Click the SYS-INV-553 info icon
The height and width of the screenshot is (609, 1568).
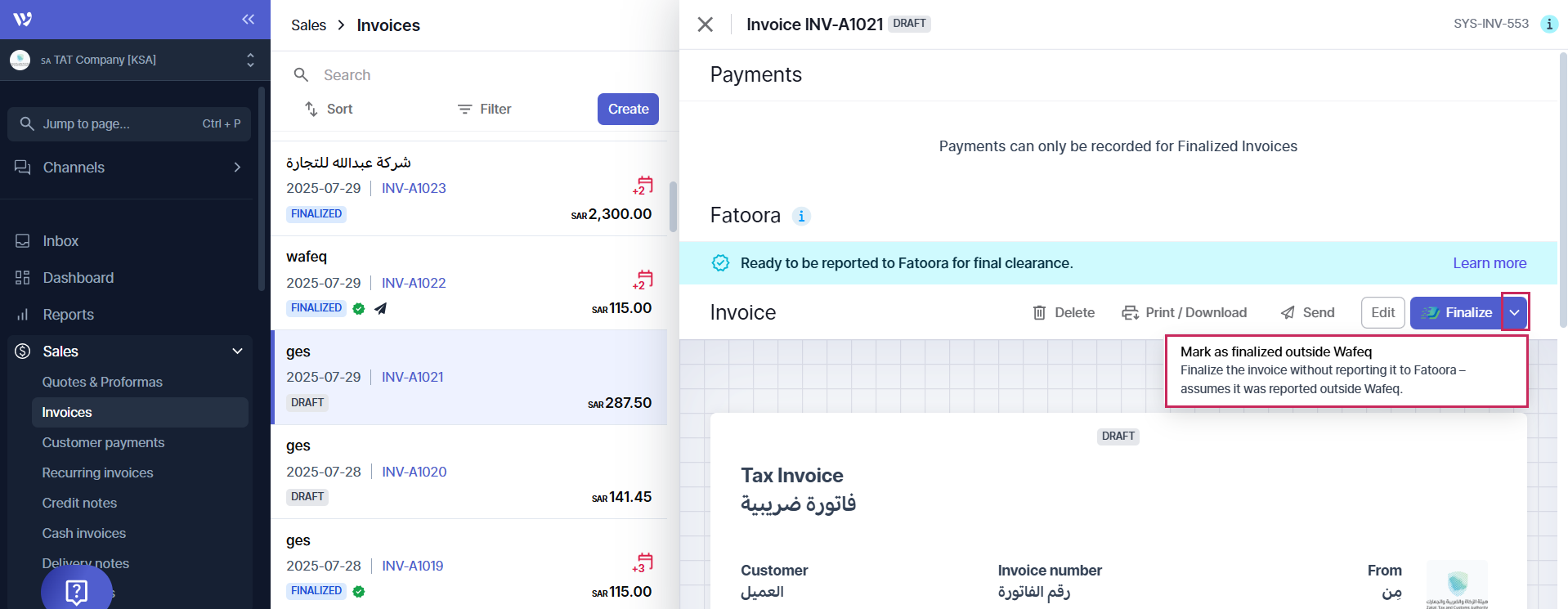[1548, 24]
